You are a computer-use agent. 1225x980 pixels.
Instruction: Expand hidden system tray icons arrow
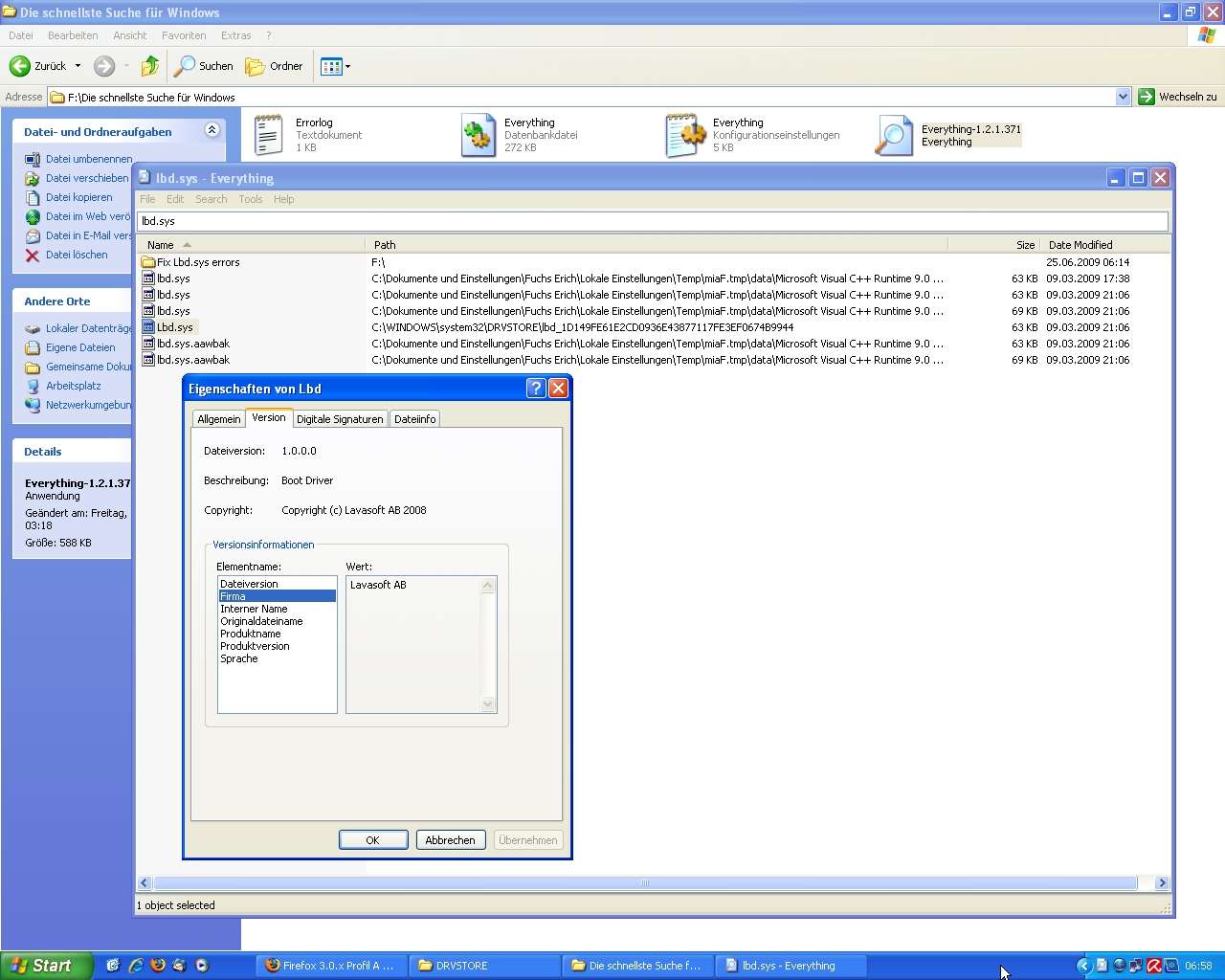1084,966
